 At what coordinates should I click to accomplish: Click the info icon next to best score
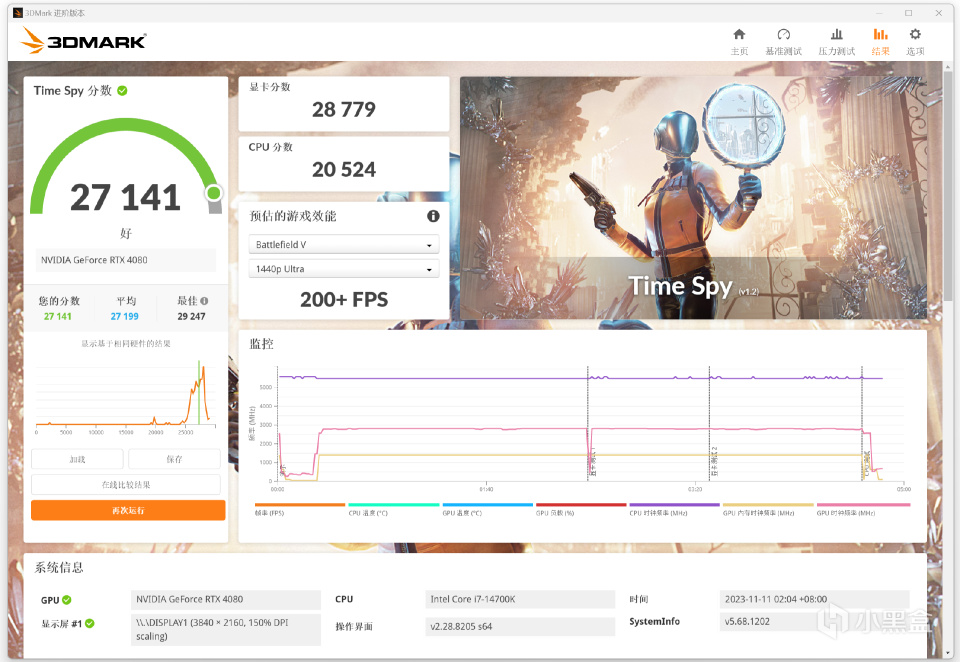tap(204, 301)
